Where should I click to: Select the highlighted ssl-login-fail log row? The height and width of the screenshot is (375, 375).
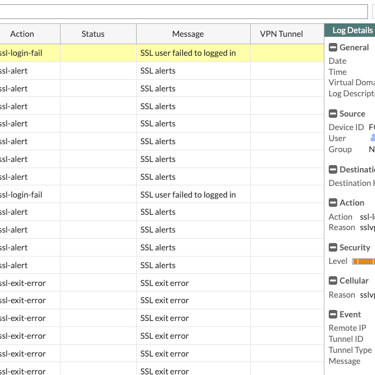click(x=162, y=53)
